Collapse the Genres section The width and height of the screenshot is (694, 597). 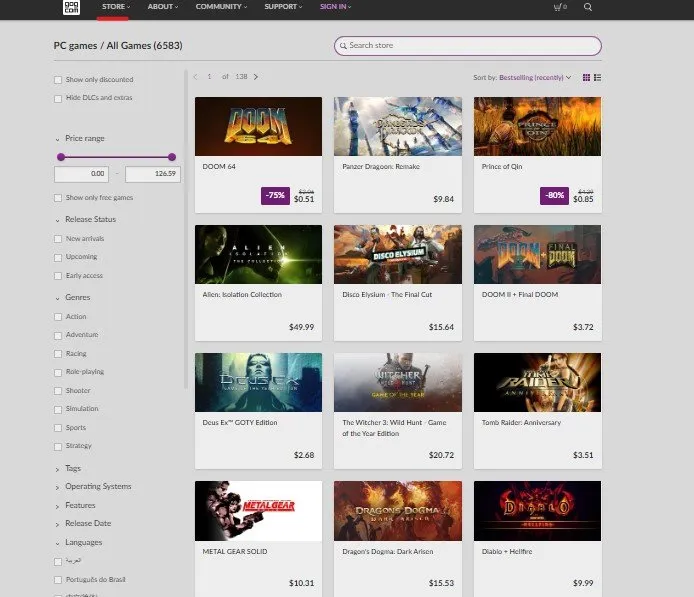(x=73, y=297)
